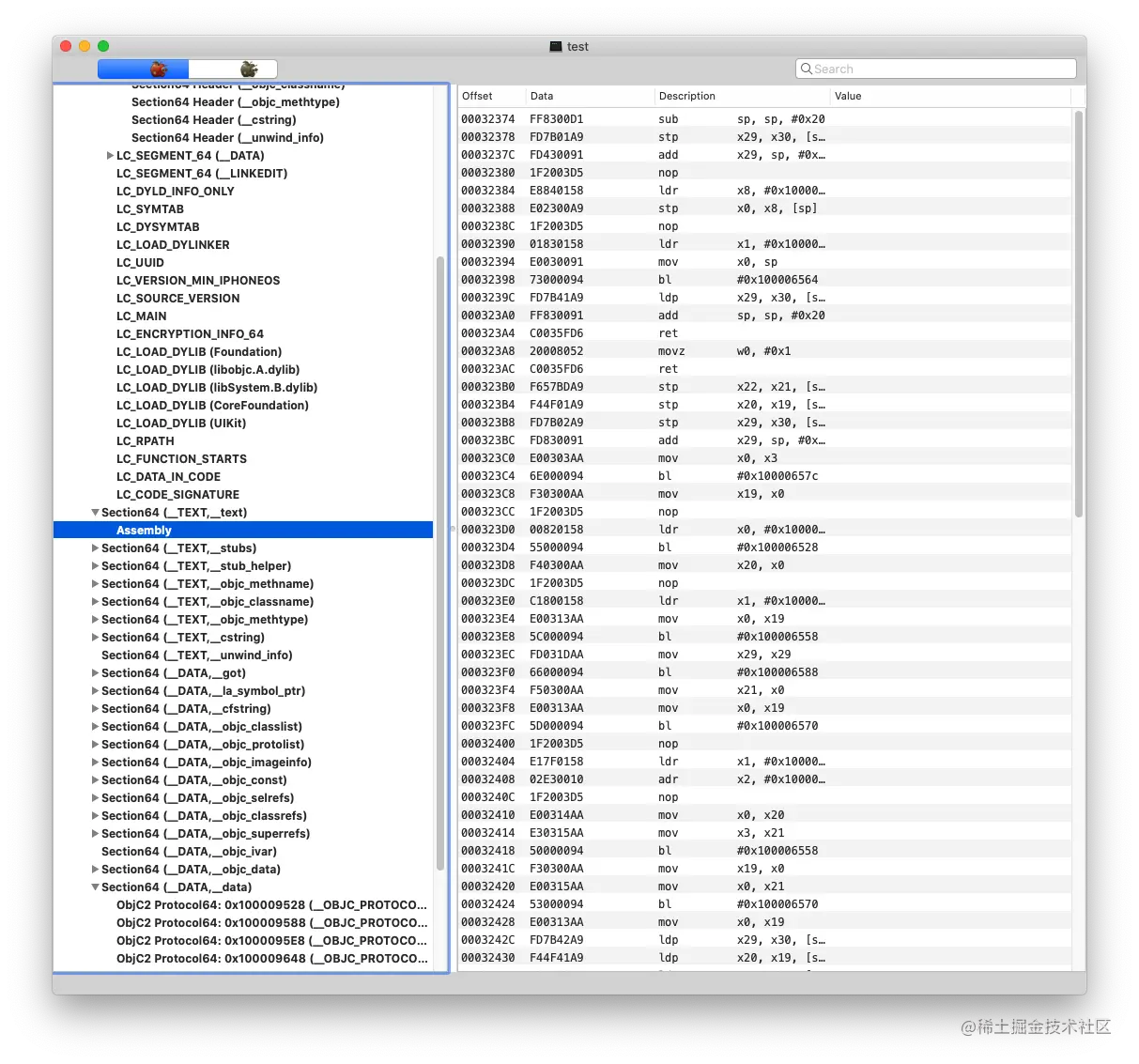This screenshot has height=1064, width=1139.
Task: Collapse Section64 (__DATA,__data) node
Action: pos(95,887)
